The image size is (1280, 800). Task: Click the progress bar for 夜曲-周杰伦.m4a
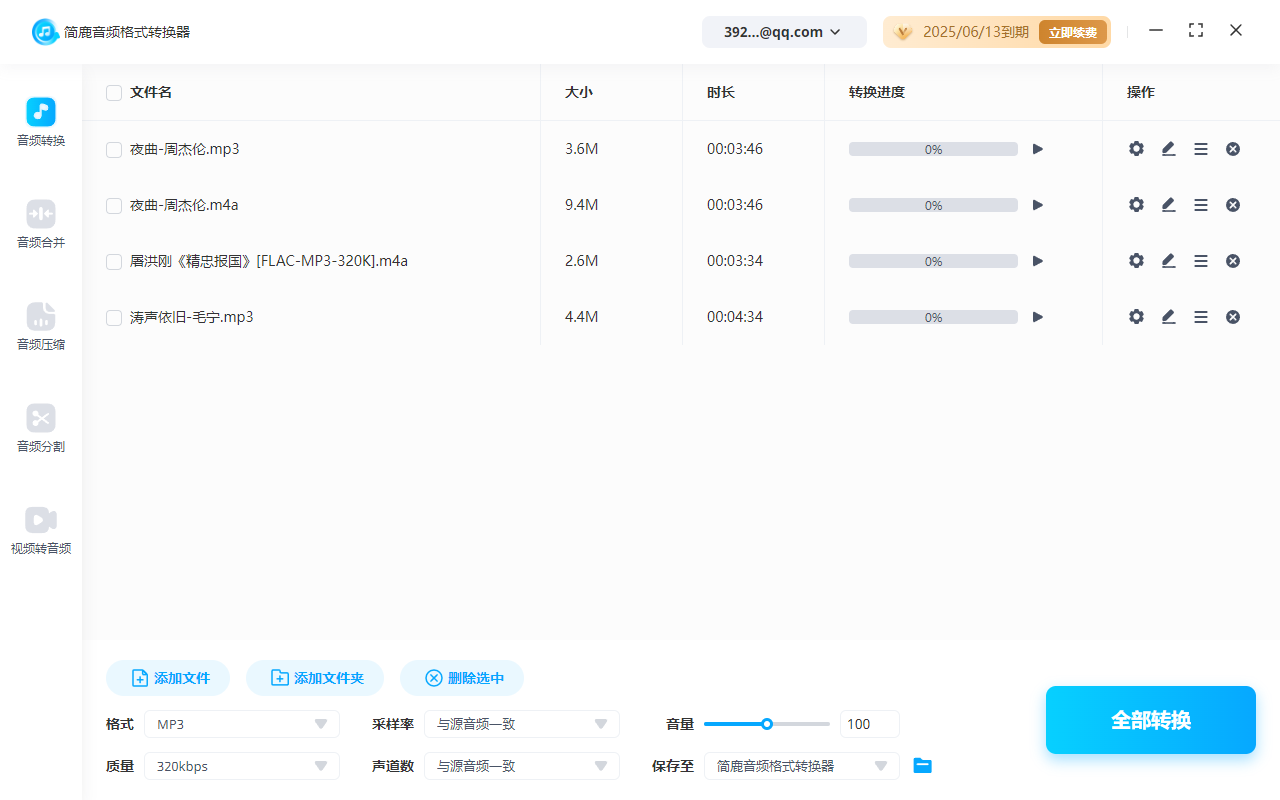pos(933,205)
